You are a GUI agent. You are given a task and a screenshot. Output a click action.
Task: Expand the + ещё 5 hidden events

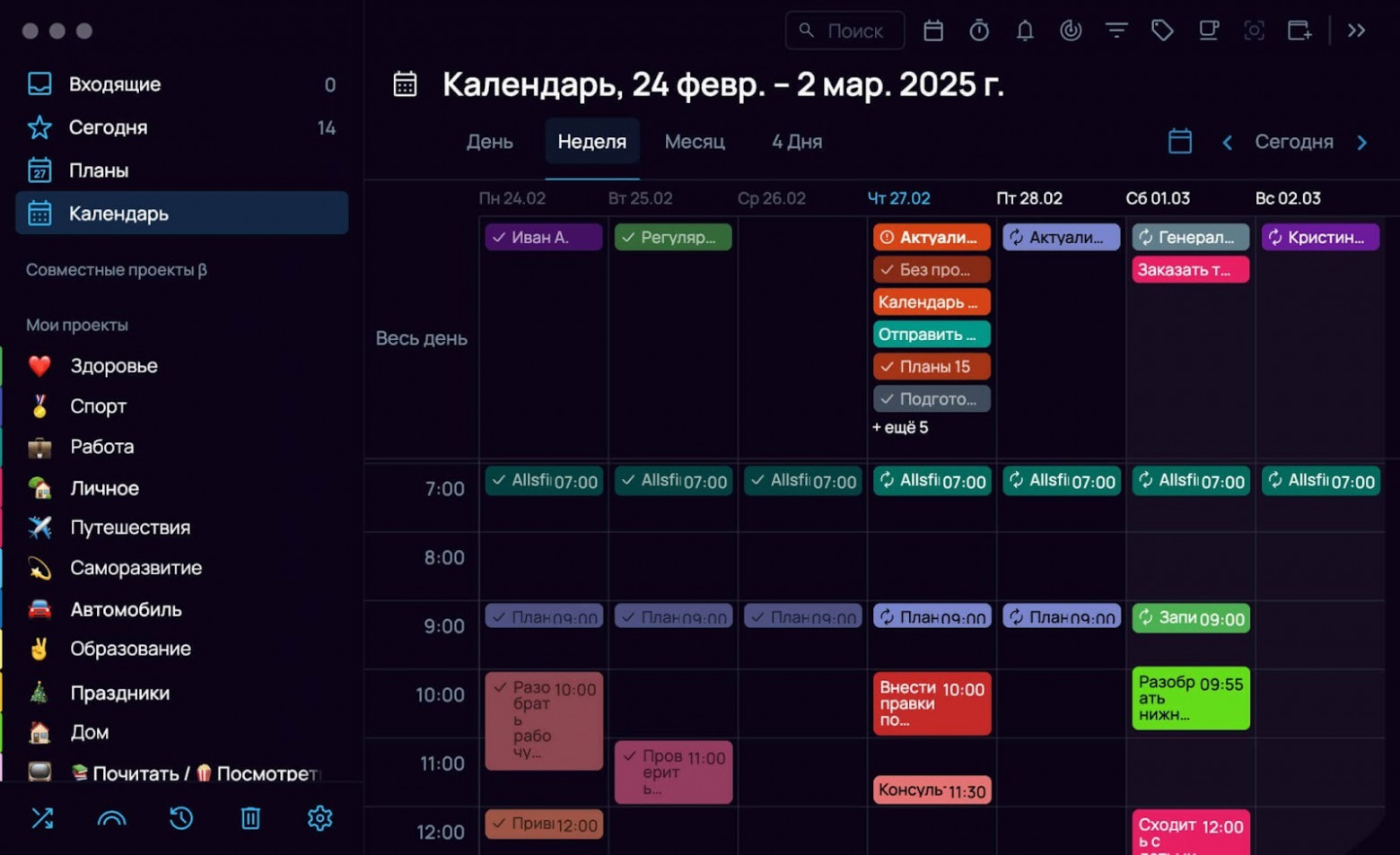[x=899, y=427]
